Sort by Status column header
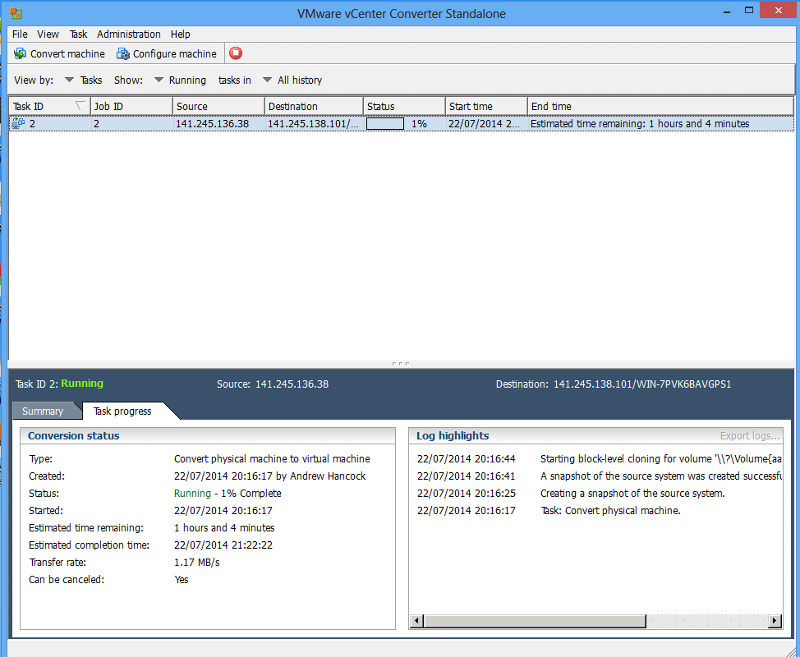The width and height of the screenshot is (800, 657). click(x=405, y=106)
